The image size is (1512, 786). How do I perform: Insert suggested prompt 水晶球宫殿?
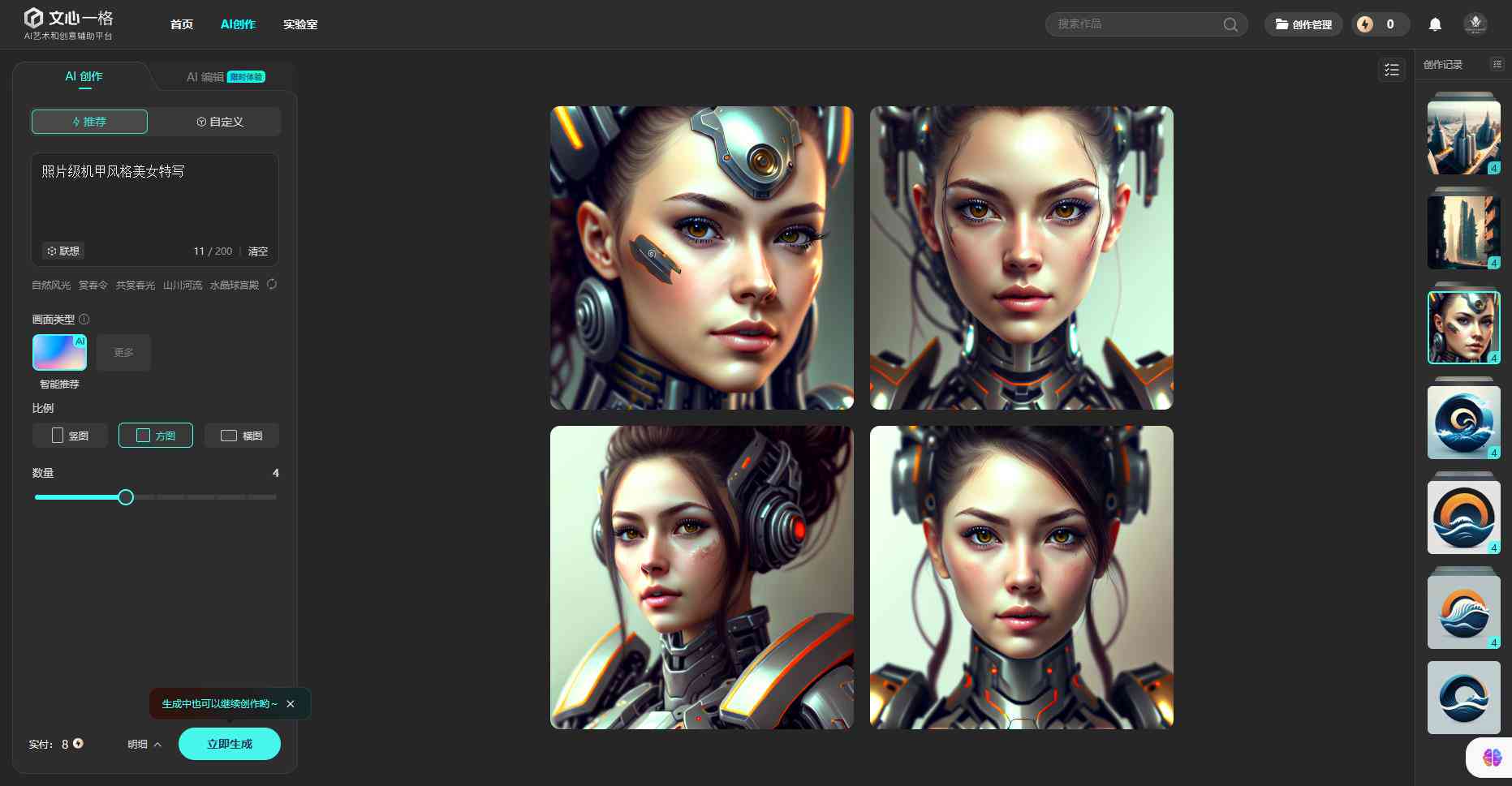click(x=235, y=286)
